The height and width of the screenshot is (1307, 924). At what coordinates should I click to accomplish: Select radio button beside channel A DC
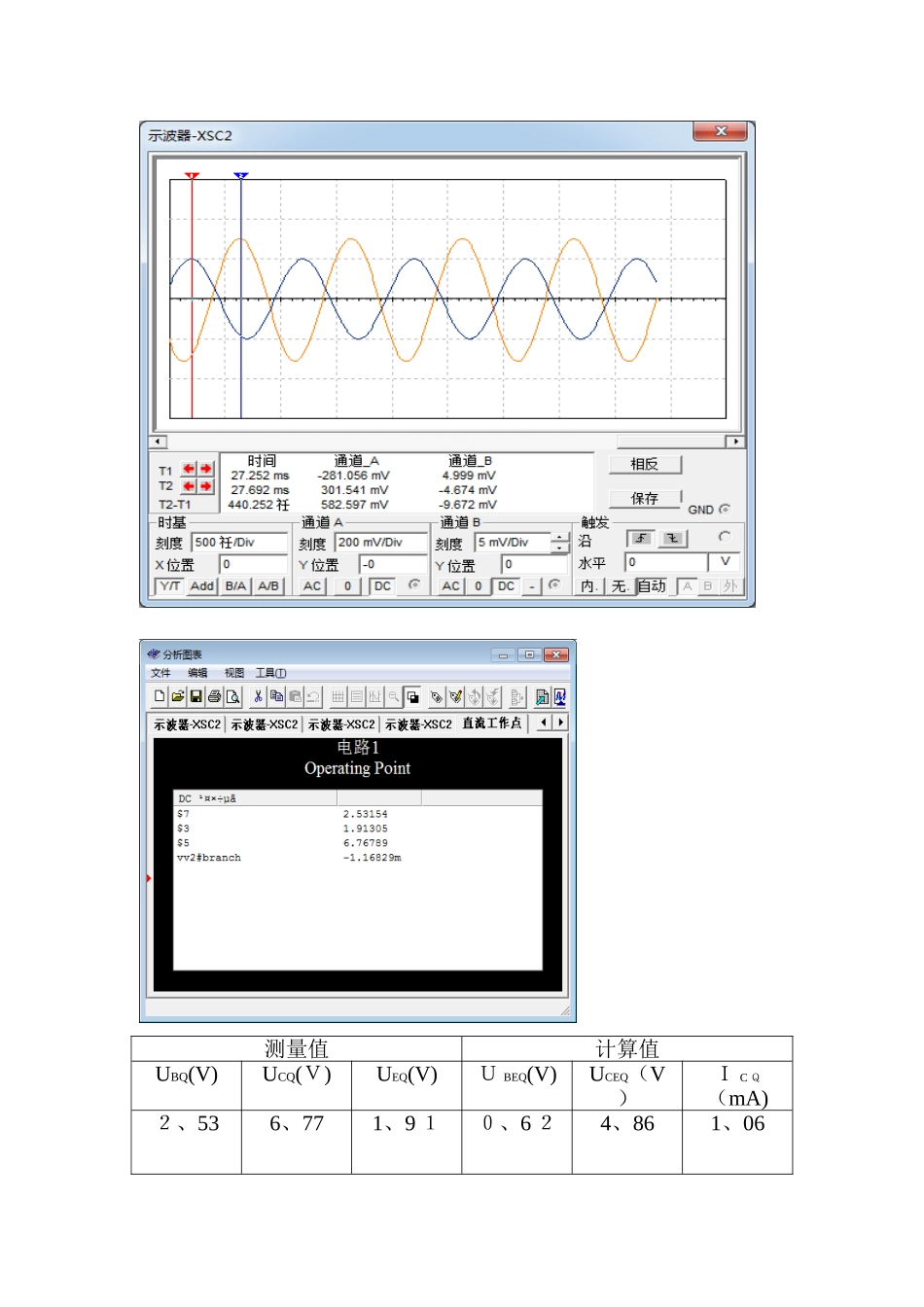point(414,584)
